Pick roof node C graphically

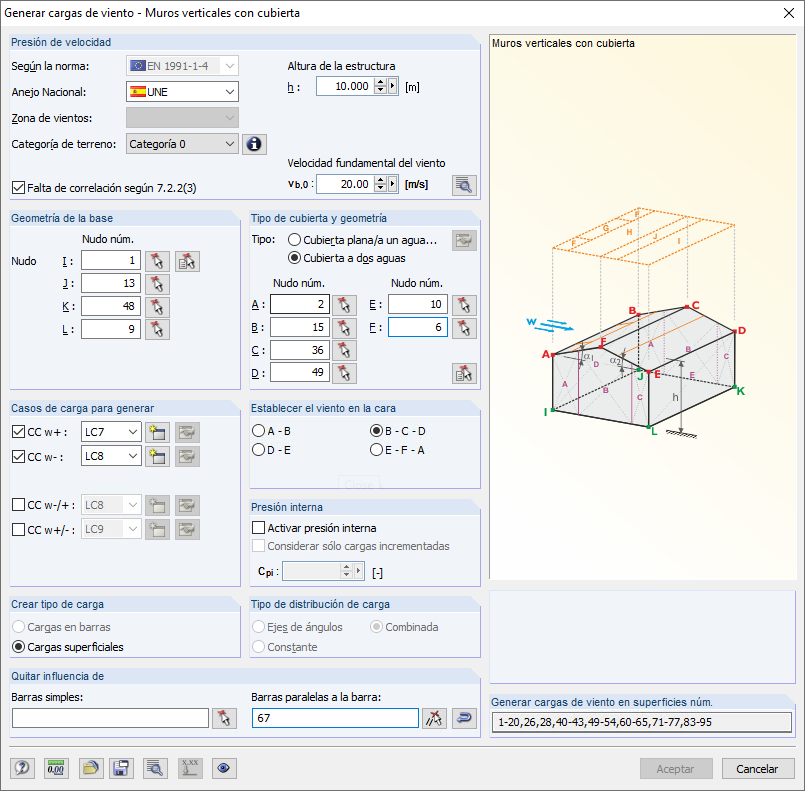[344, 351]
